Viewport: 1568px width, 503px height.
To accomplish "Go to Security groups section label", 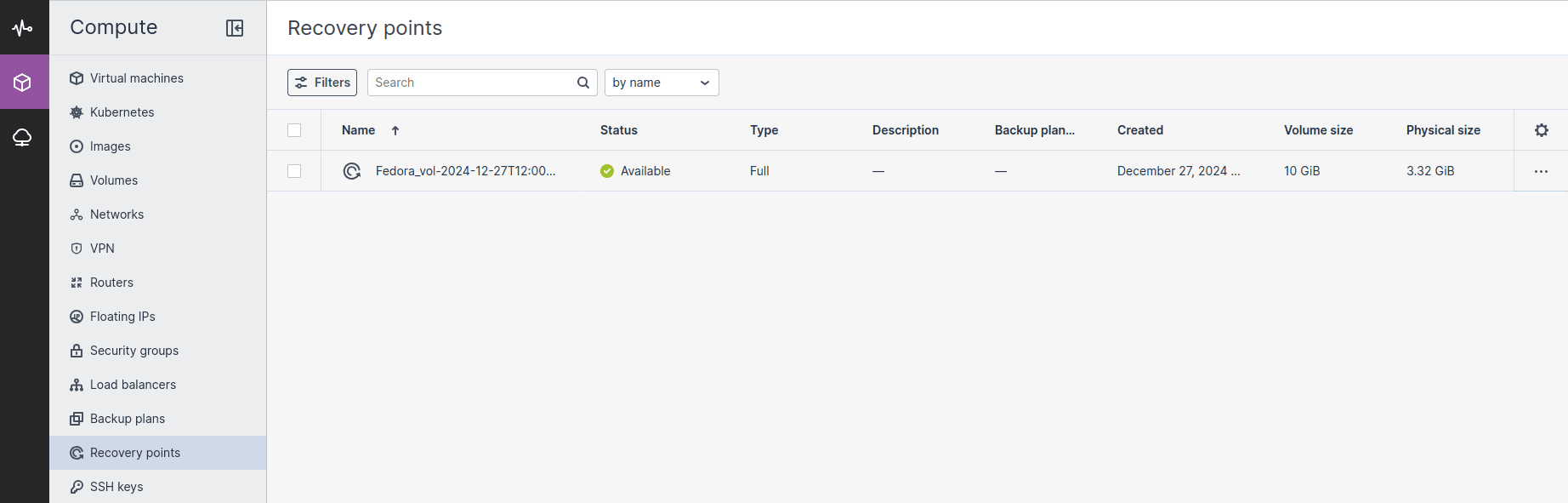I will pyautogui.click(x=134, y=351).
